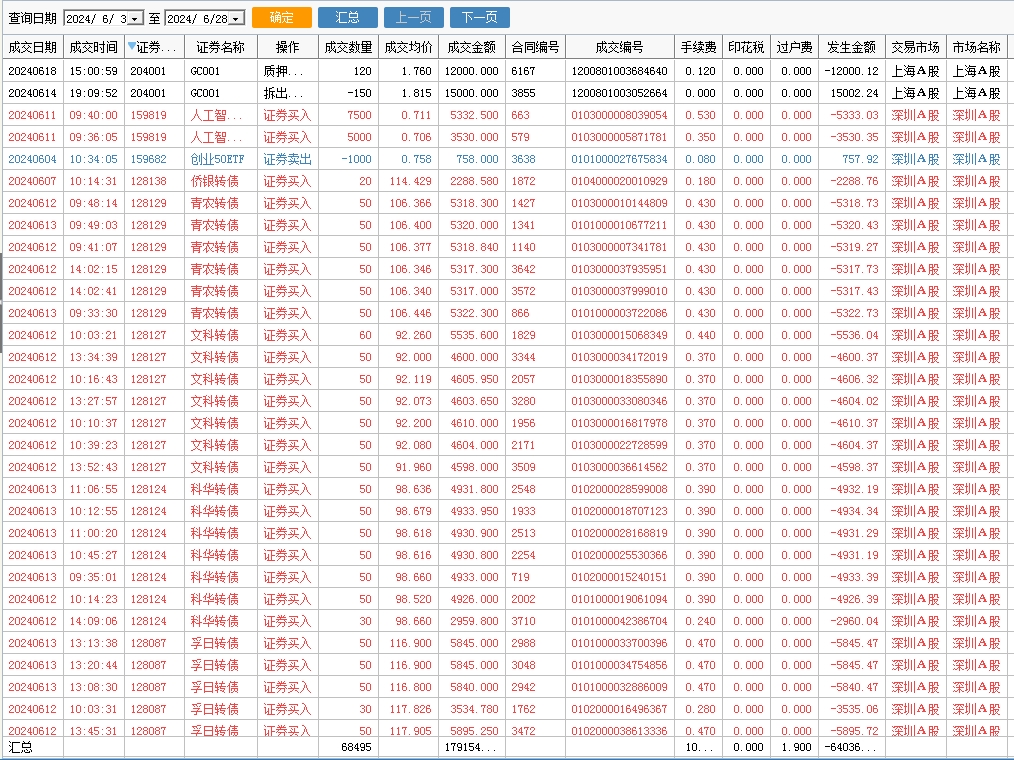Click the 操作 column header
The image size is (1014, 760).
pyautogui.click(x=287, y=47)
